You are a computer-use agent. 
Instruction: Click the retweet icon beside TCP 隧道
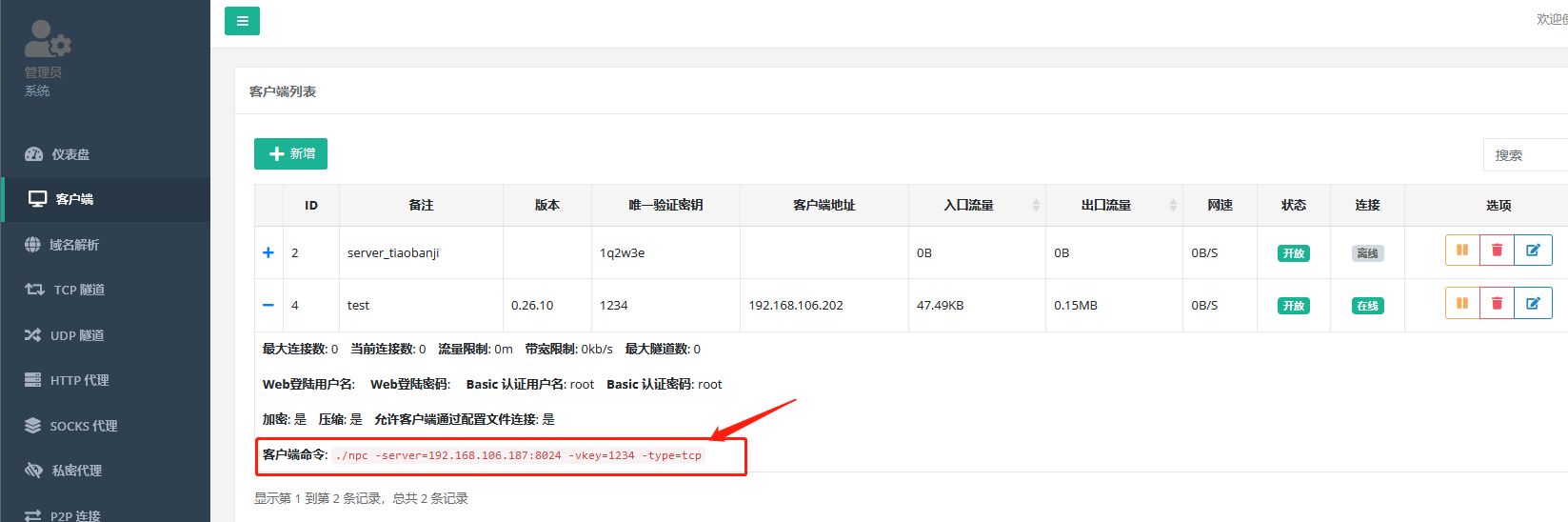(34, 290)
